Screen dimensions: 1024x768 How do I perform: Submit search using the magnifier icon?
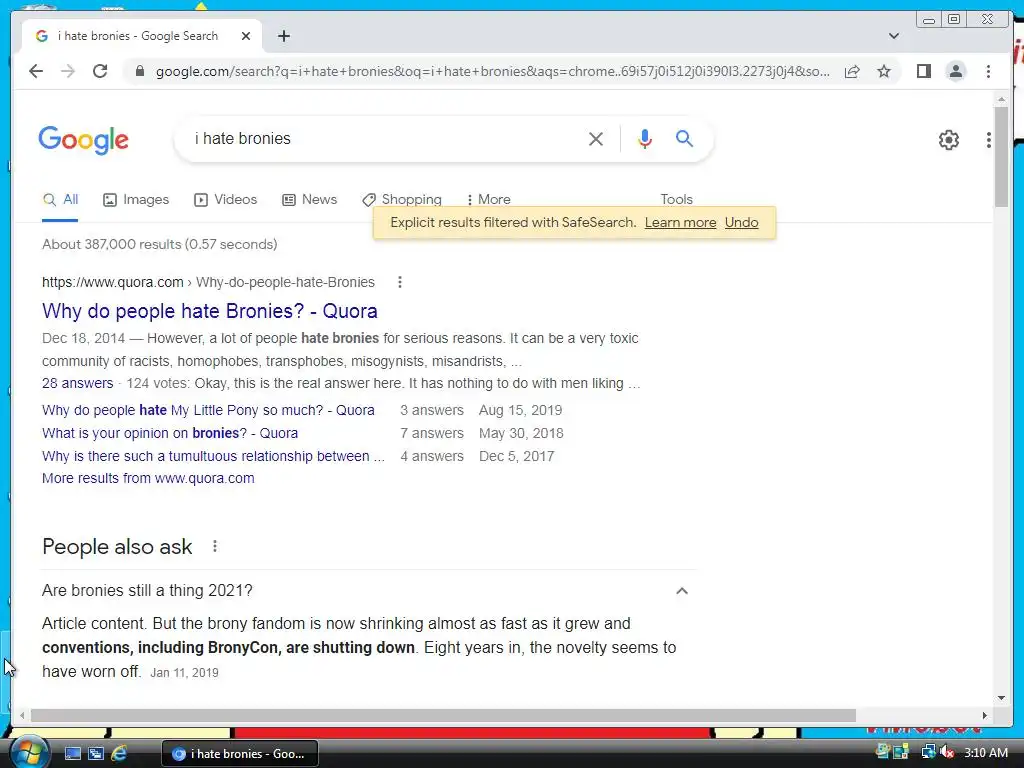coord(684,138)
